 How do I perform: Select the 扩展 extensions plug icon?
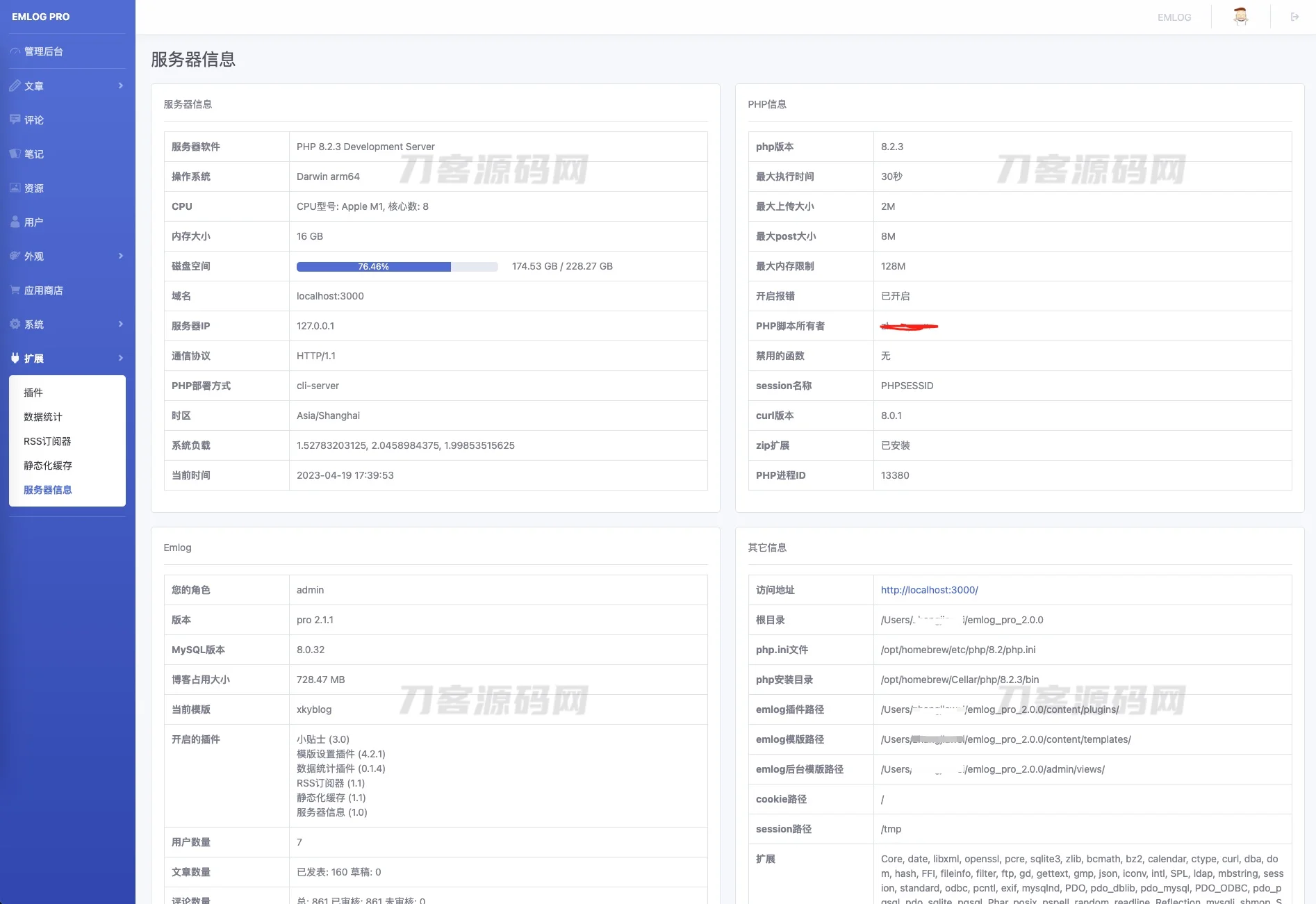coord(15,358)
